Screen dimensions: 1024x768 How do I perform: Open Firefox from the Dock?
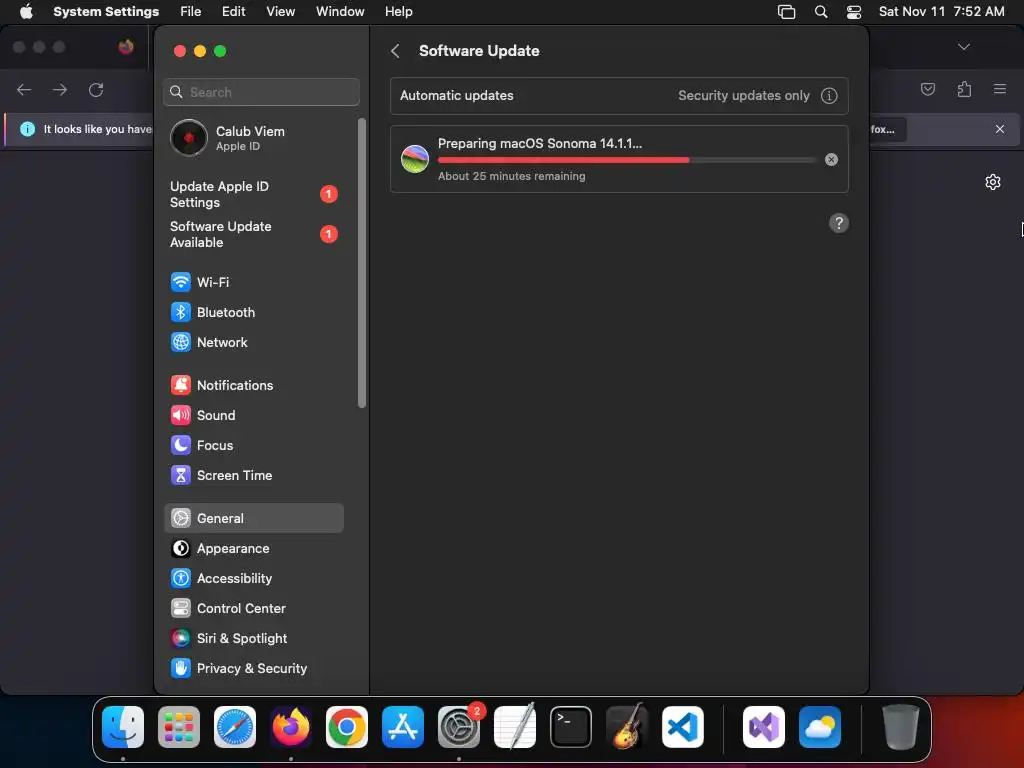291,727
